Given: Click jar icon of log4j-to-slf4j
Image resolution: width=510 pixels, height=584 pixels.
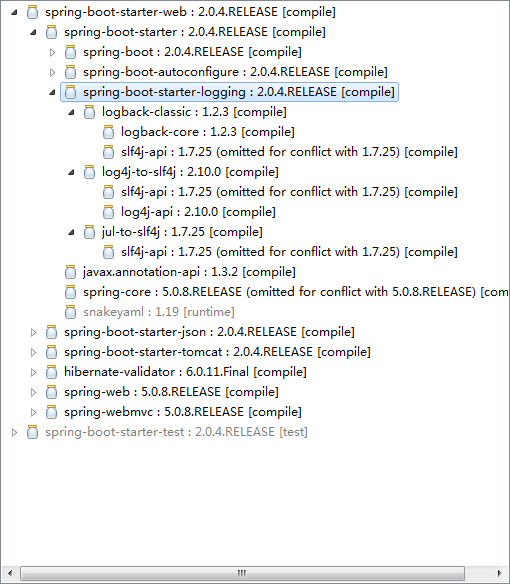Looking at the screenshot, I should click(x=89, y=172).
